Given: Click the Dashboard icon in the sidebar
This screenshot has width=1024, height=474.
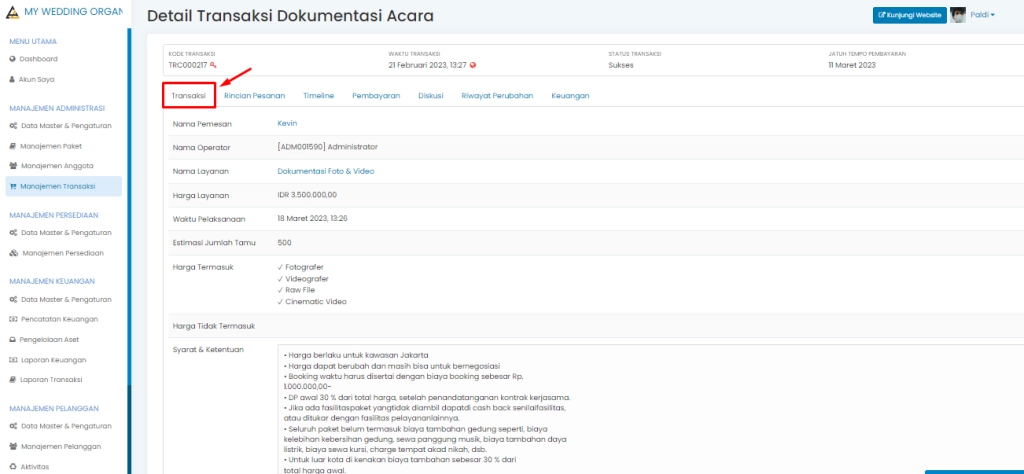Looking at the screenshot, I should pos(12,59).
